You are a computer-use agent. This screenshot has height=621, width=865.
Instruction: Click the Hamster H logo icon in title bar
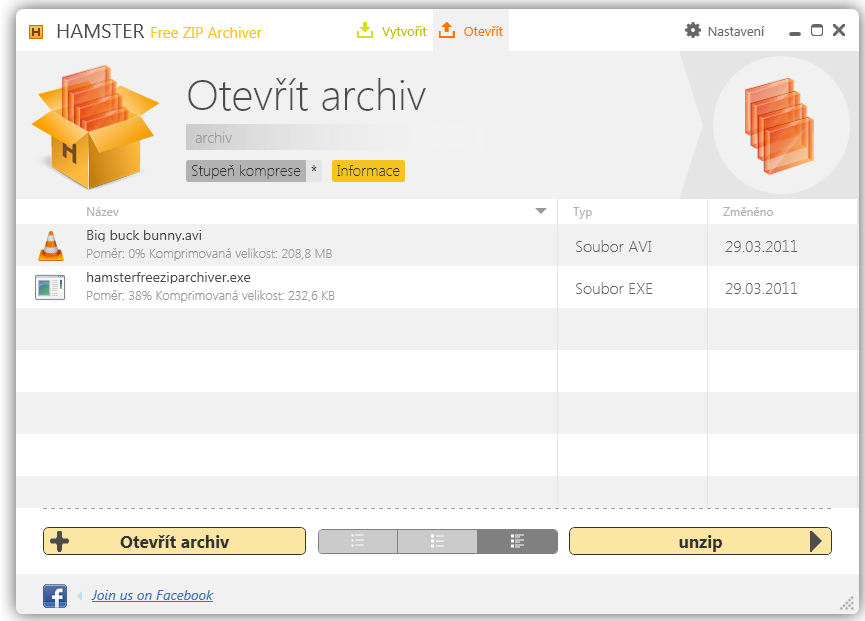coord(36,32)
